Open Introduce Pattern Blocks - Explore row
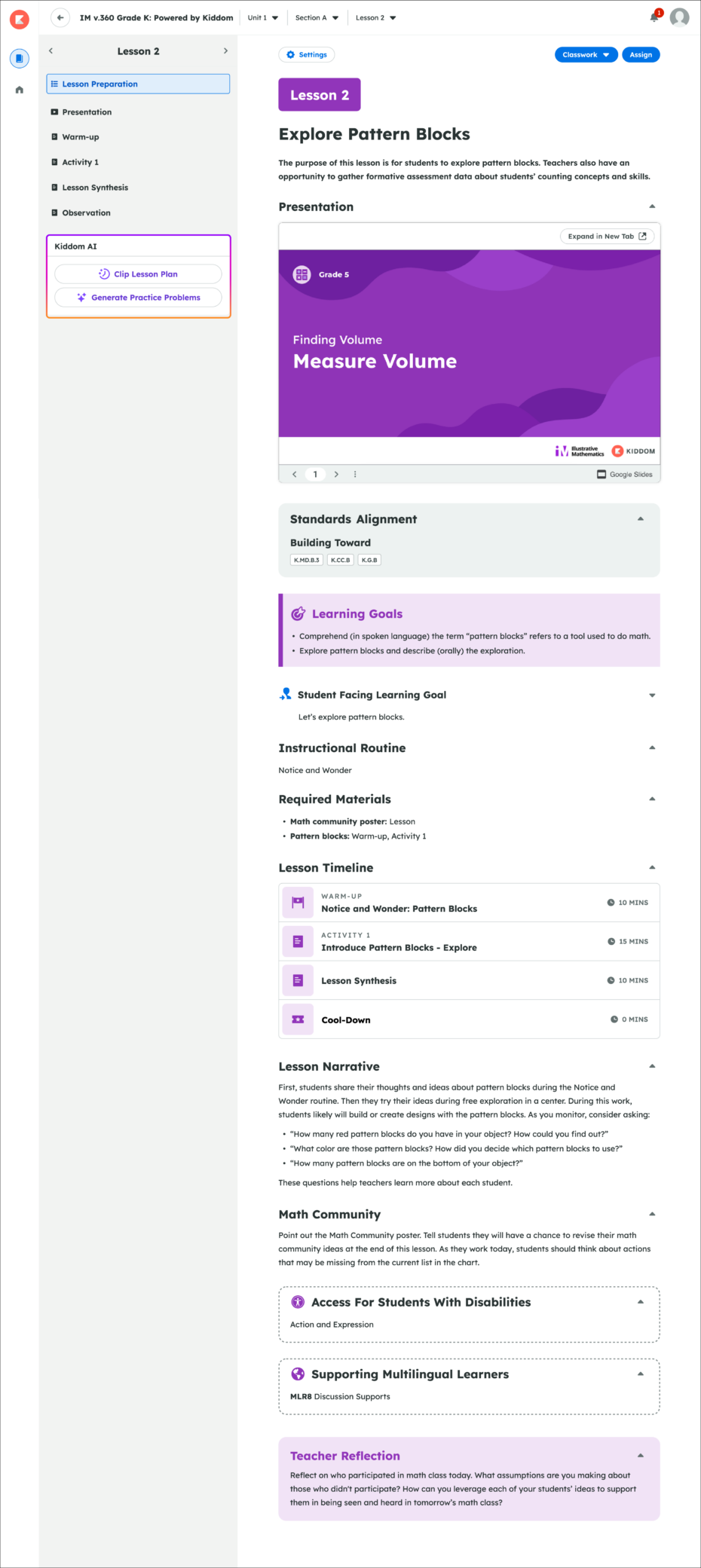 [469, 941]
